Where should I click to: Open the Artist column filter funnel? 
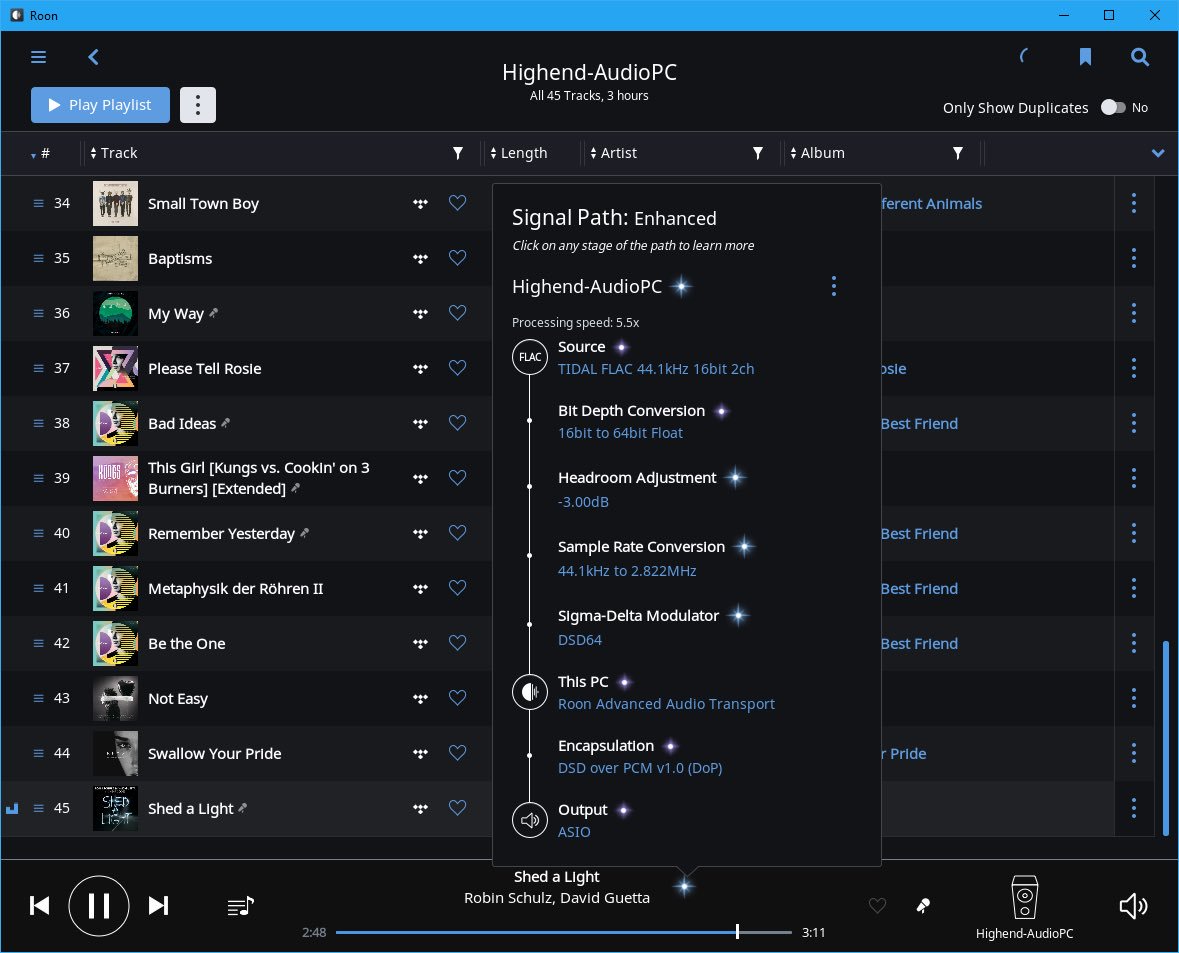[757, 153]
